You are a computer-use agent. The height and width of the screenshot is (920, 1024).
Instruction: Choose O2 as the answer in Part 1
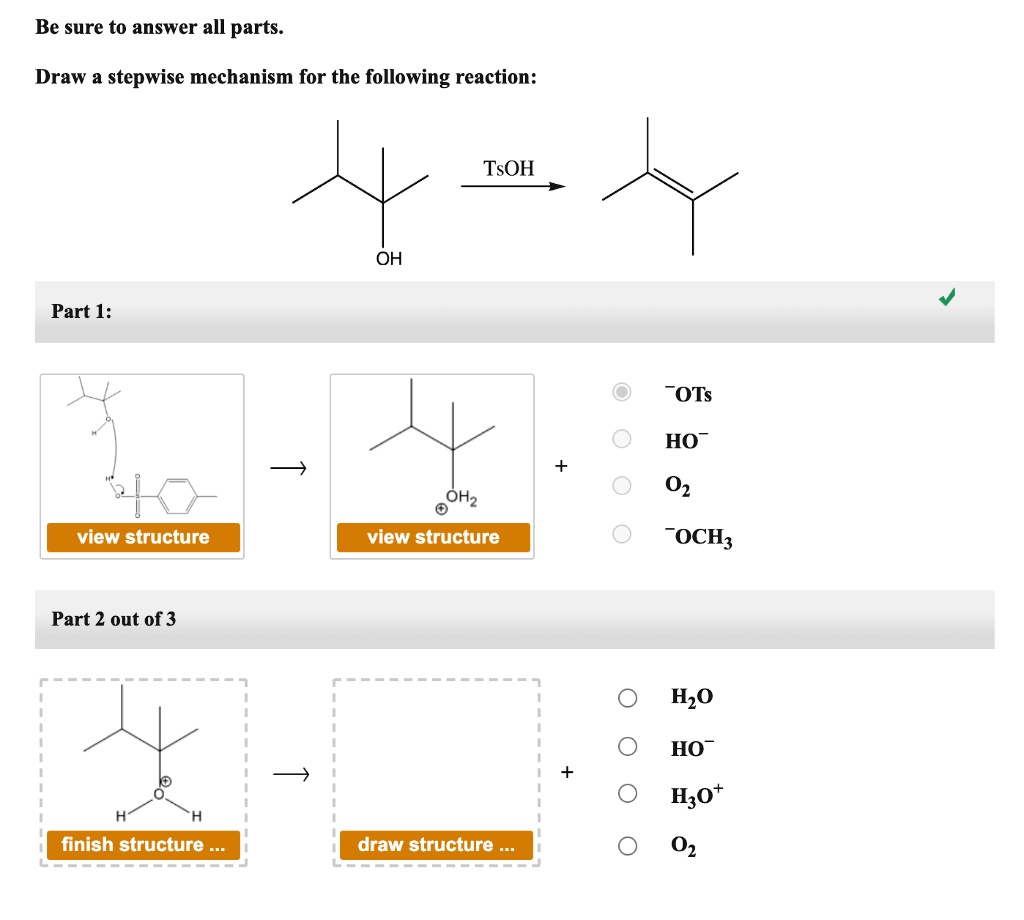[x=623, y=487]
